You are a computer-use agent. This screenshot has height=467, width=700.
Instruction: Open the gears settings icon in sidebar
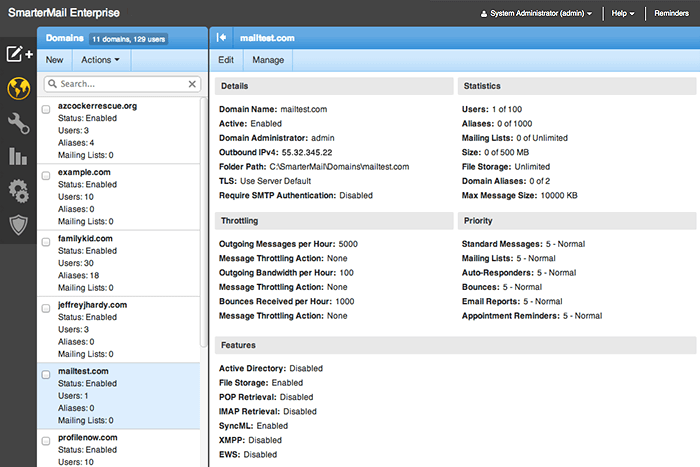17,191
